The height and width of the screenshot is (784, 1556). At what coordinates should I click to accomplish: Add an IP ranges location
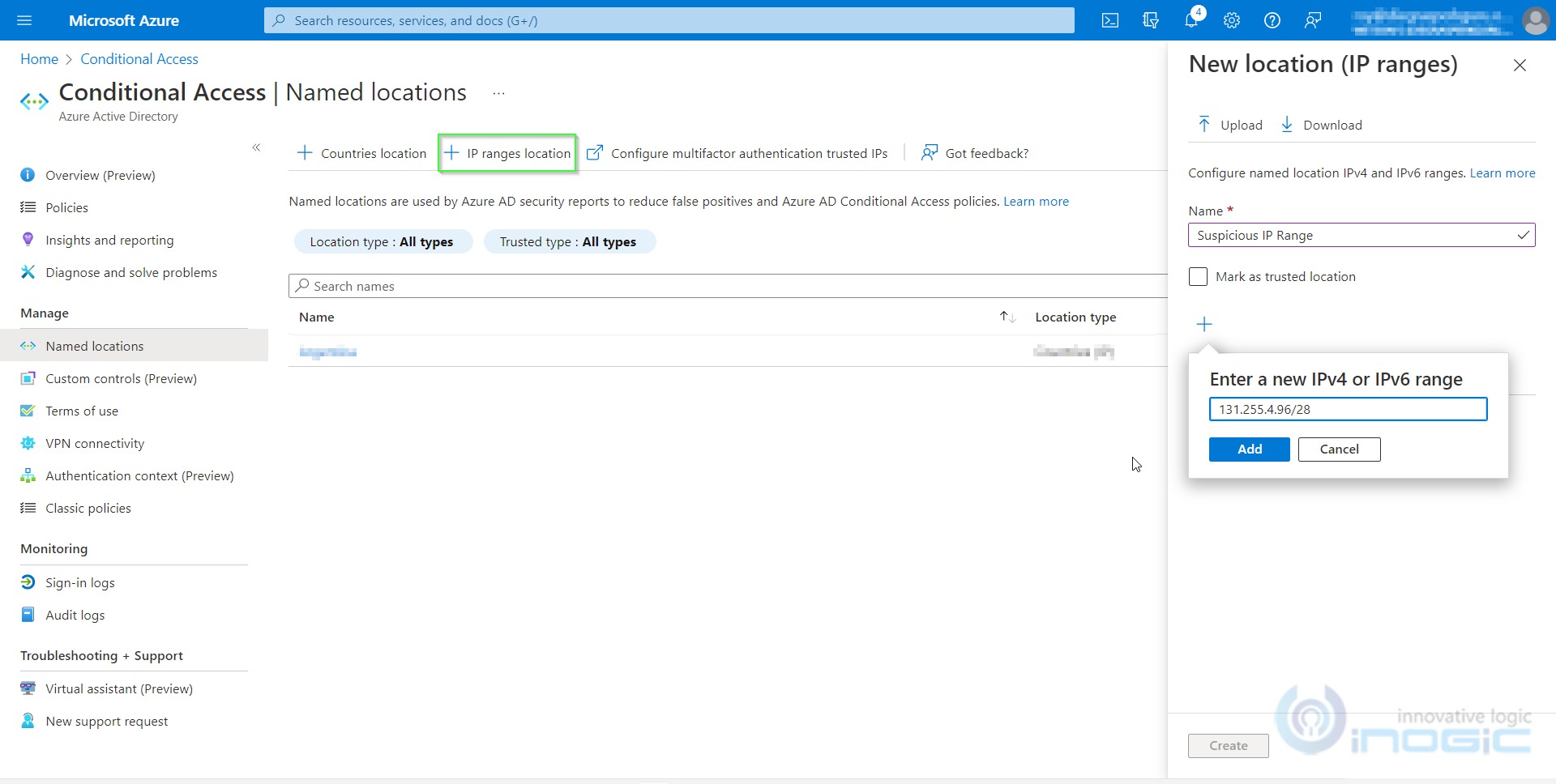coord(507,153)
